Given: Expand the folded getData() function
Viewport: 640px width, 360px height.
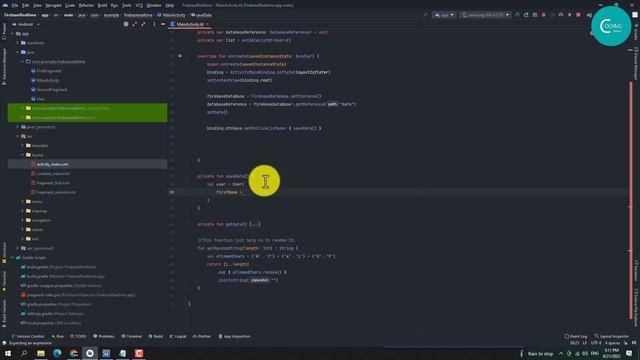Looking at the screenshot, I should coord(254,224).
